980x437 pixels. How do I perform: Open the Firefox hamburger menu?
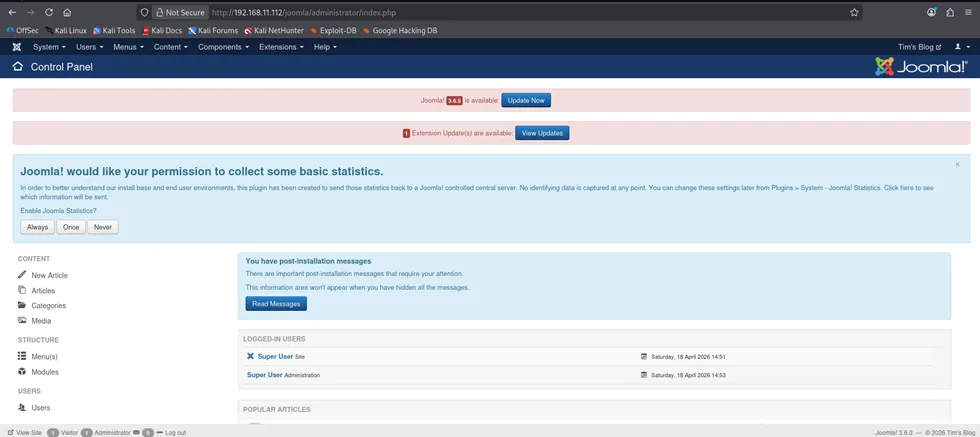click(x=968, y=13)
